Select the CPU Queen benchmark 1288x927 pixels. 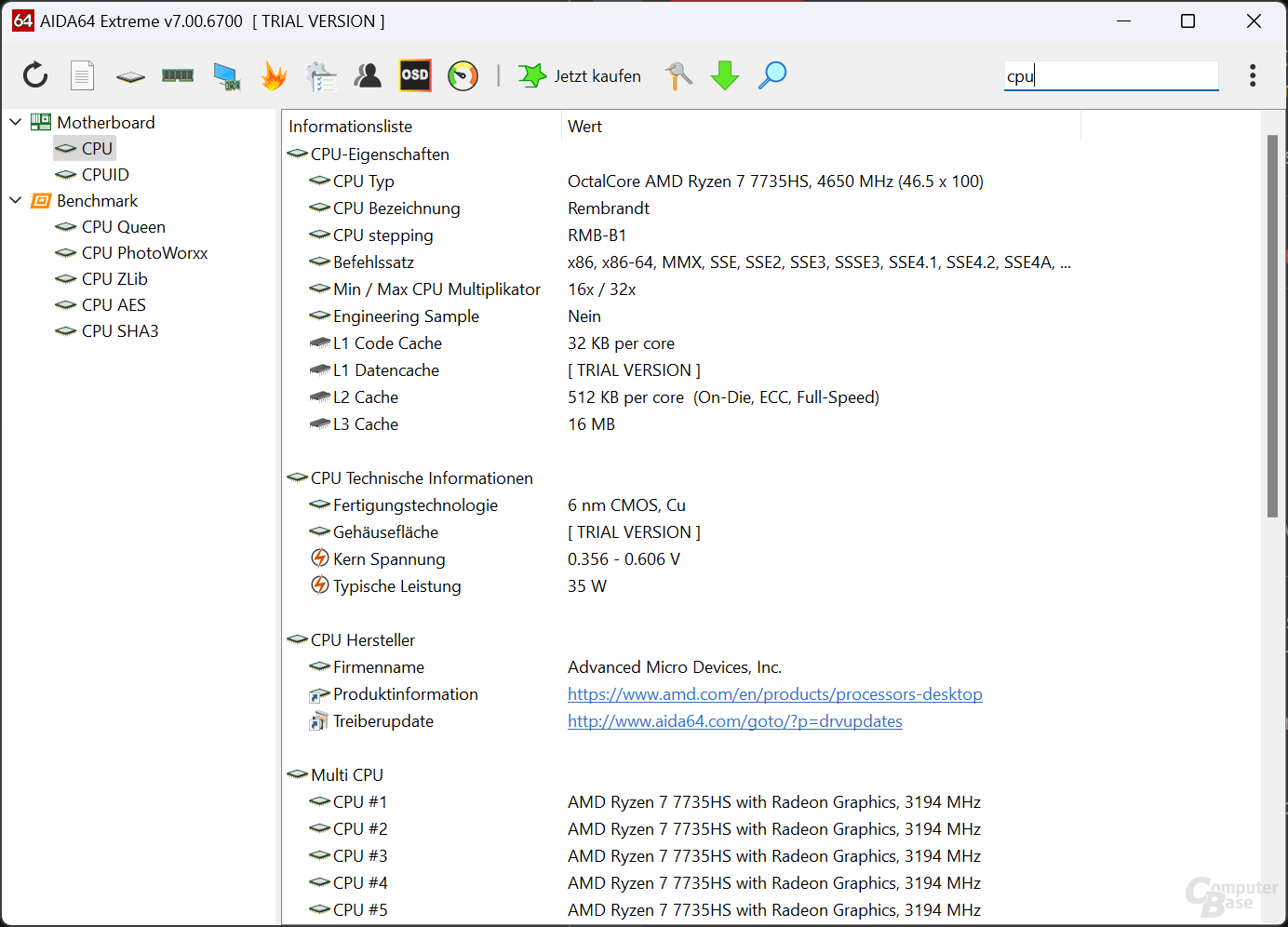pos(123,227)
